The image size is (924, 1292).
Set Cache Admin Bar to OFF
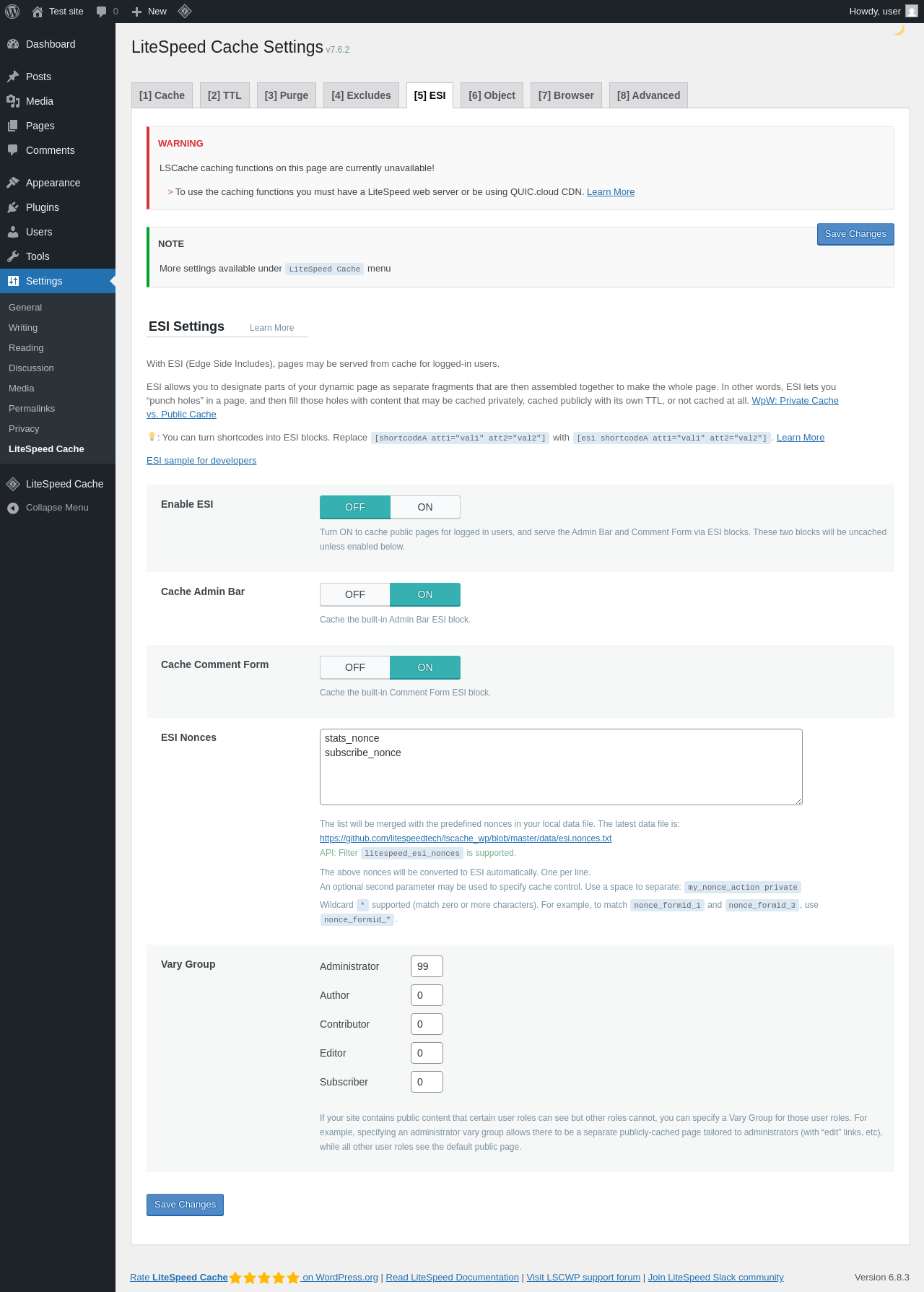[x=355, y=594]
